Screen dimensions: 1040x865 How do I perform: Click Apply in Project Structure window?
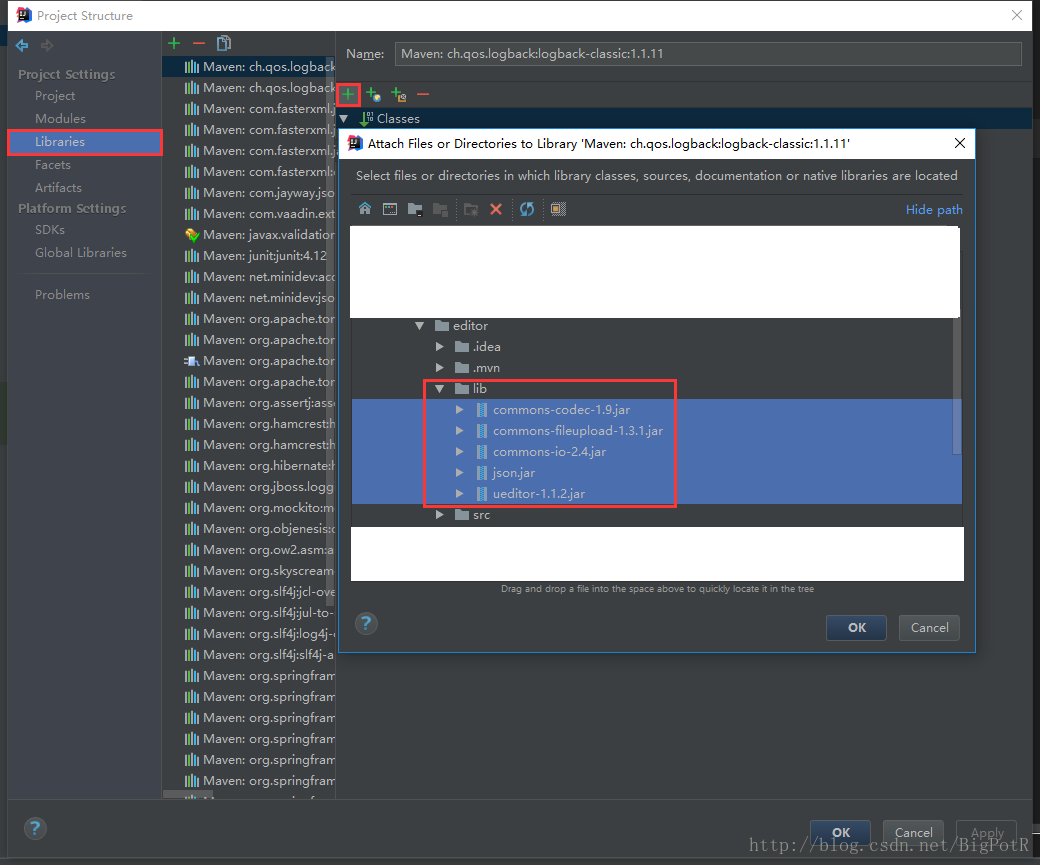click(987, 832)
